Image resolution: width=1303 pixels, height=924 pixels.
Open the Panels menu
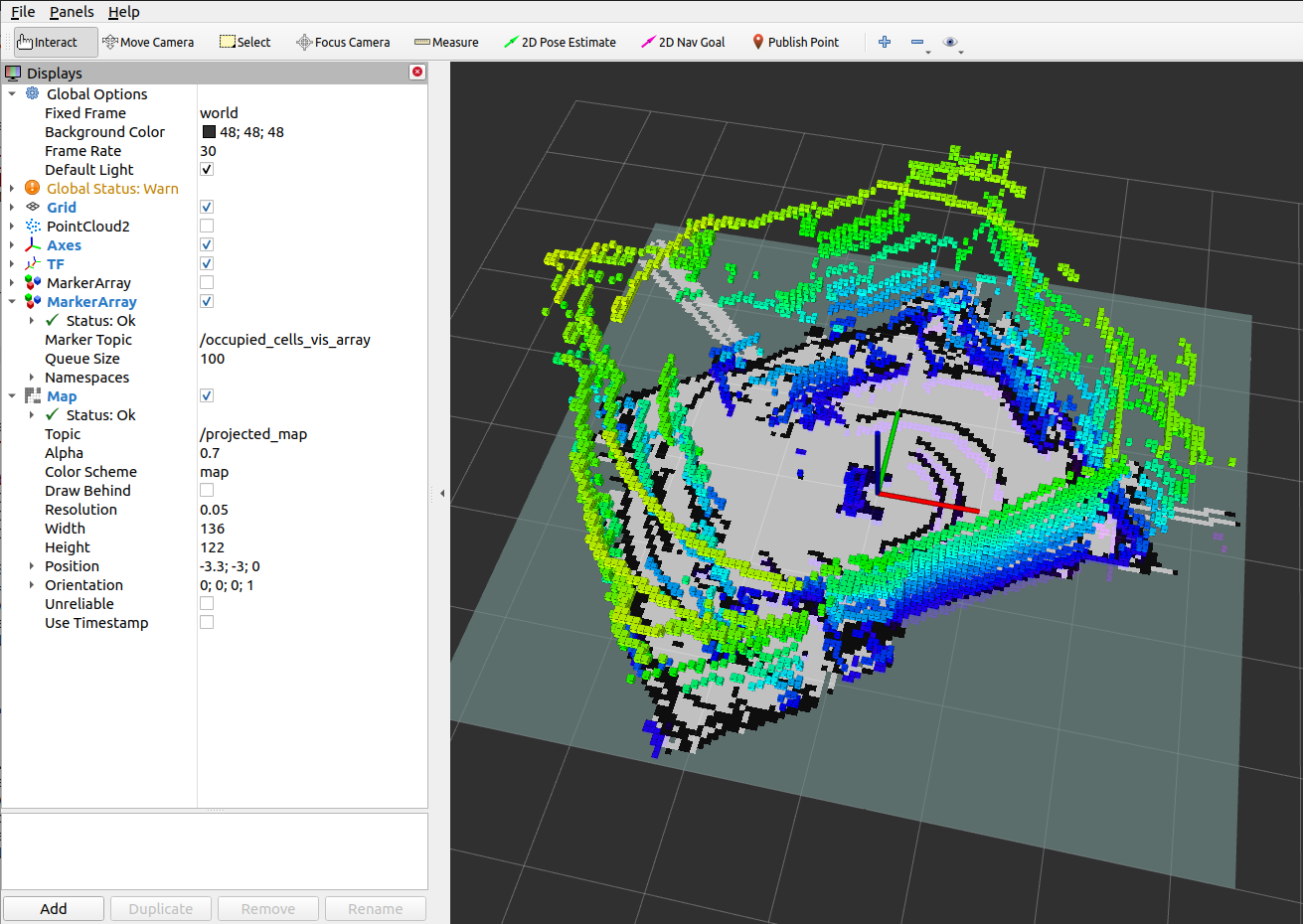coord(72,11)
